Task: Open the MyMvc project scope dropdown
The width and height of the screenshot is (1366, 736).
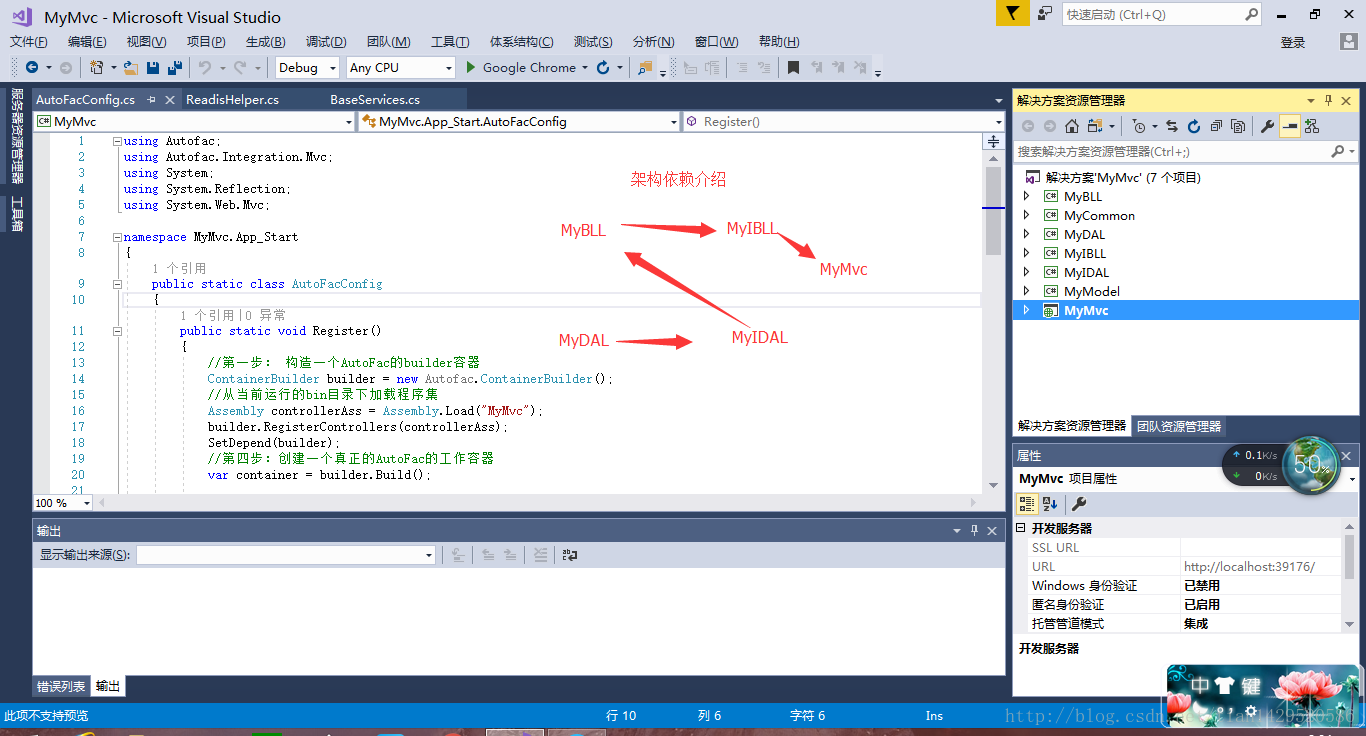Action: pyautogui.click(x=349, y=121)
